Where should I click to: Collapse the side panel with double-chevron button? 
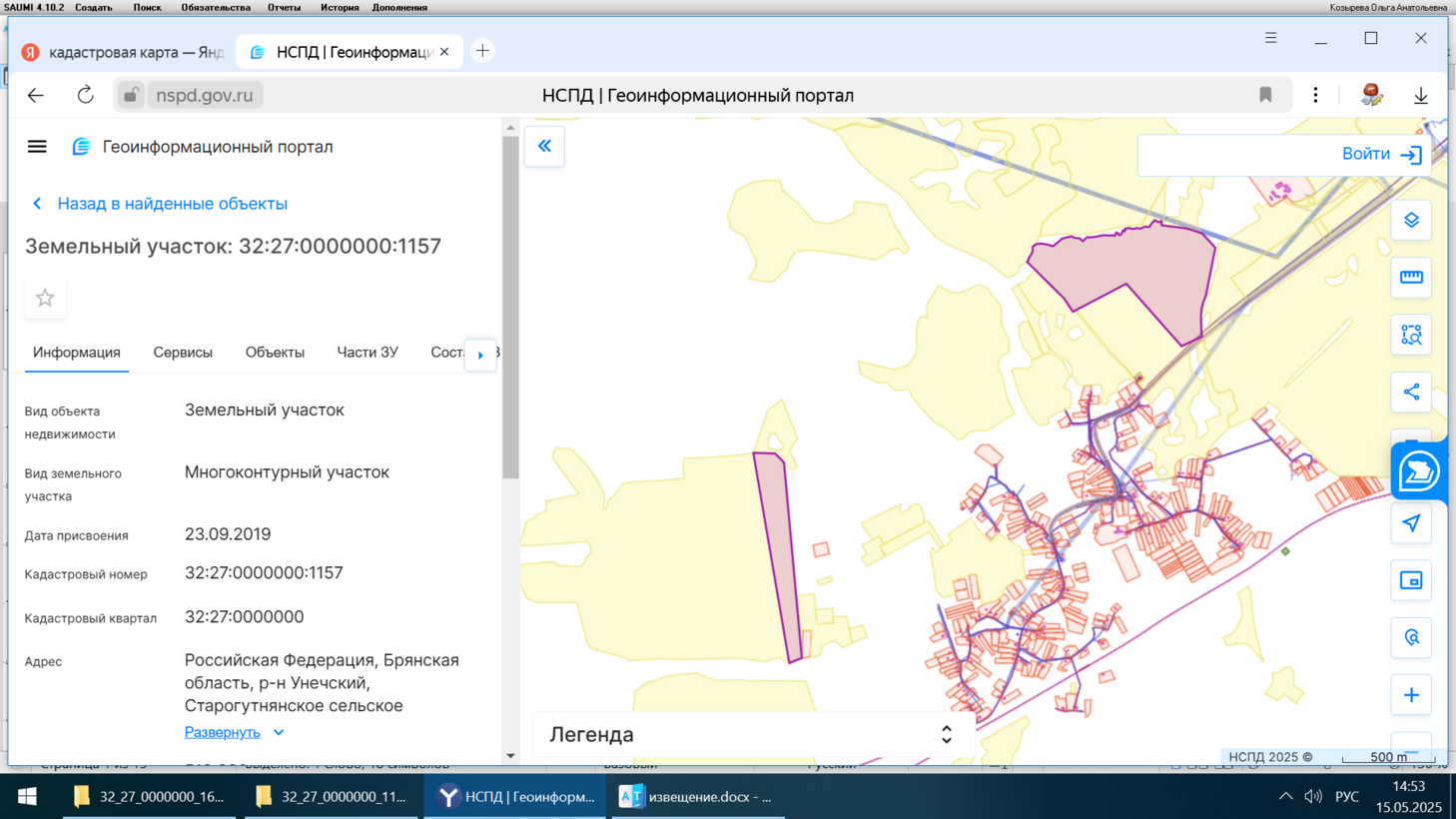tap(544, 146)
